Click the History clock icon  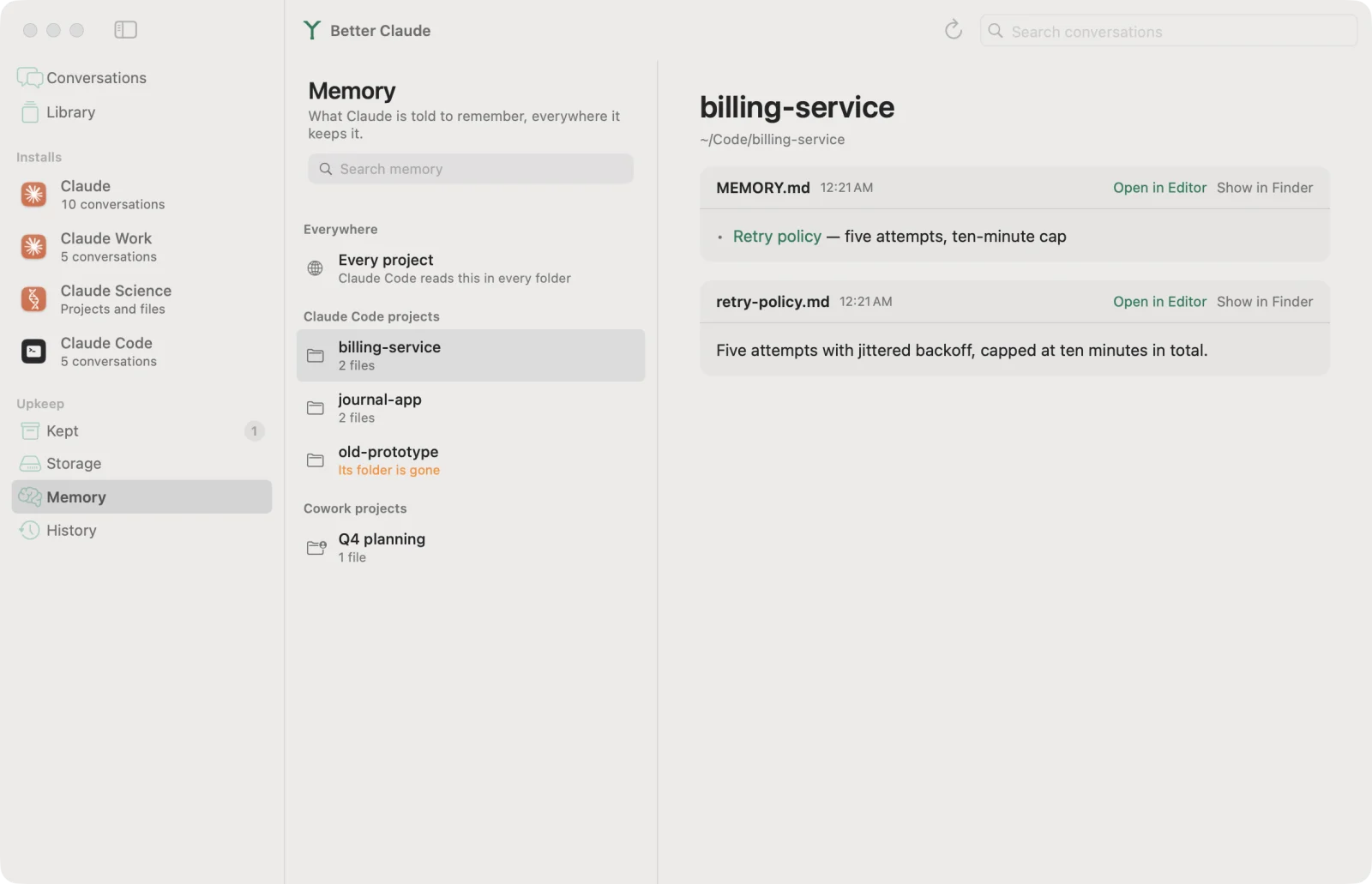(30, 530)
